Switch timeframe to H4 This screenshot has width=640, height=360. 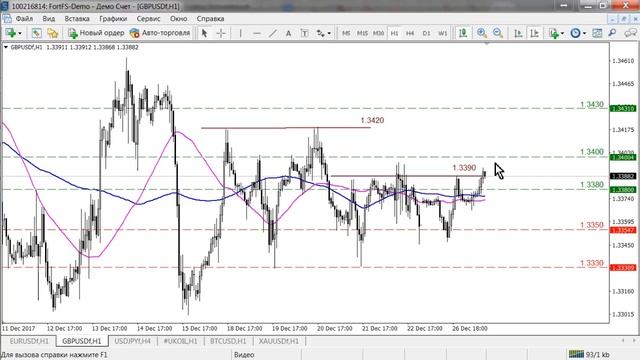pos(410,33)
